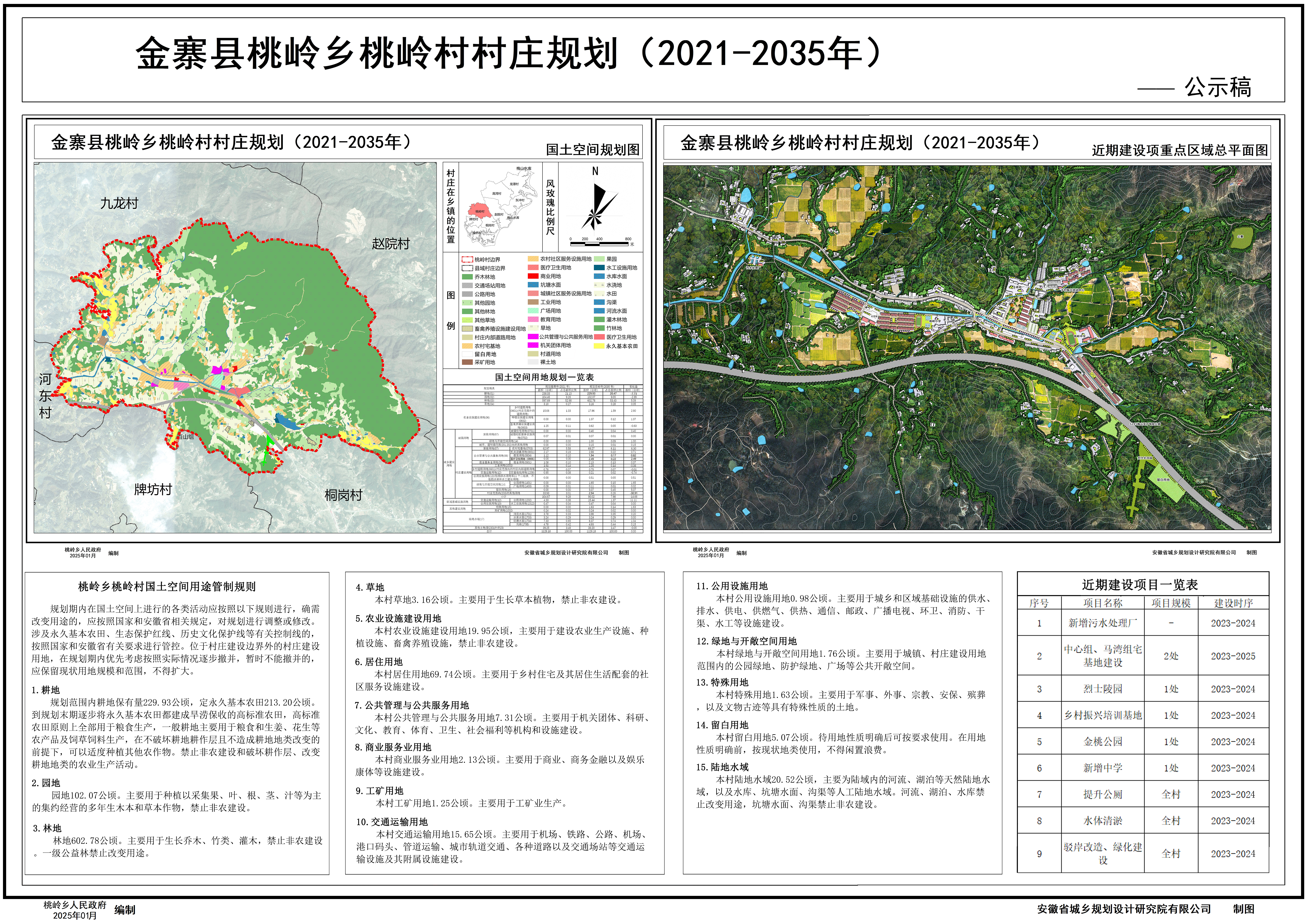Image resolution: width=1307 pixels, height=924 pixels.
Task: Click the 3.林地 section heading
Action: click(x=47, y=828)
